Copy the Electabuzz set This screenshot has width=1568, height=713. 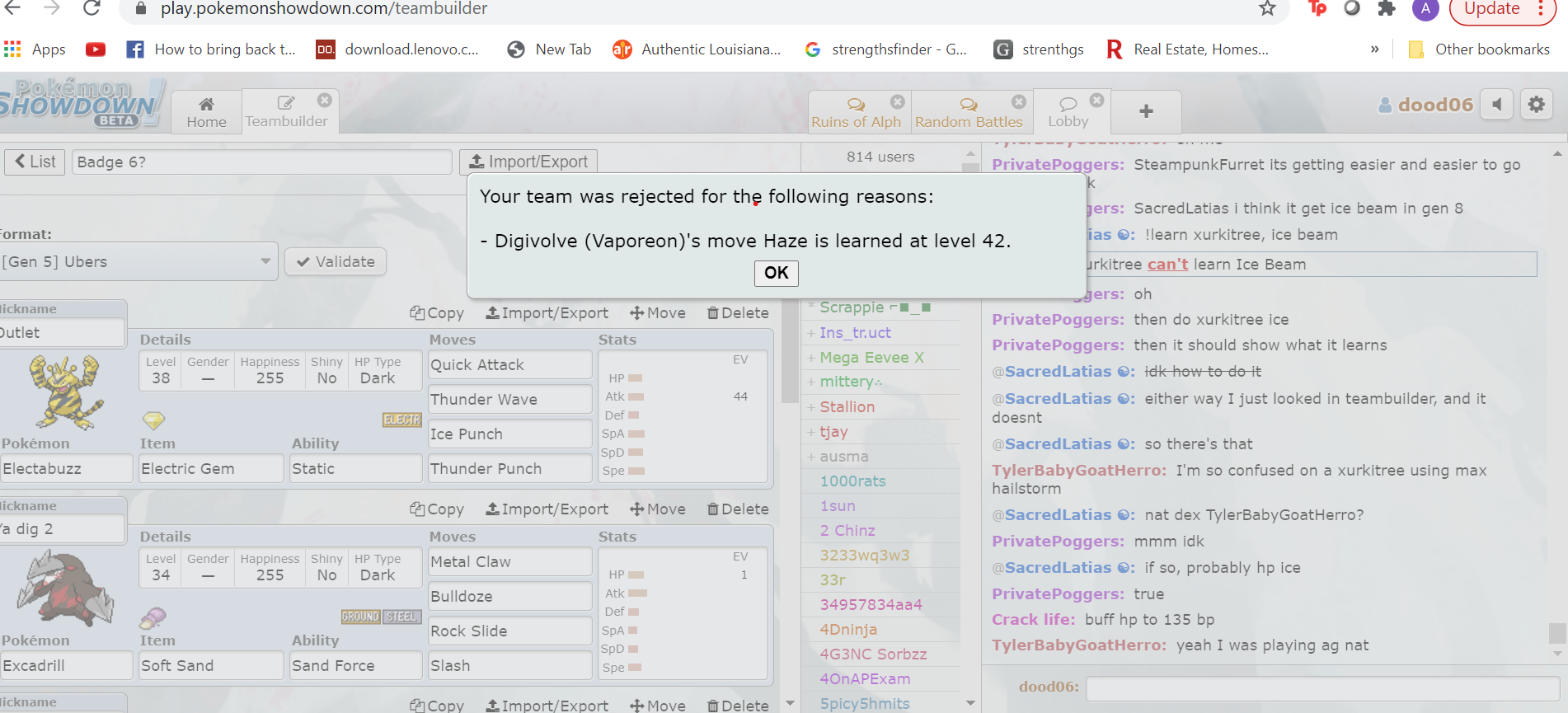click(437, 313)
